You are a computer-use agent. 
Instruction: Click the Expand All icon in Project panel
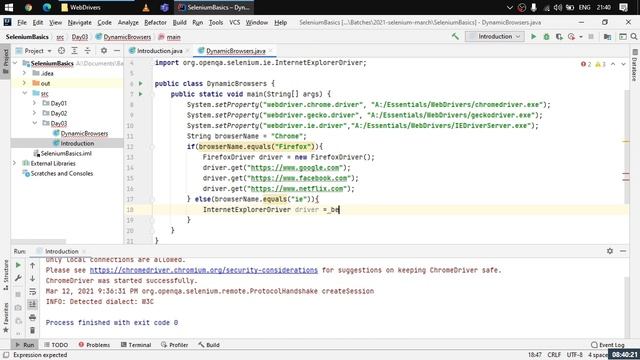[74, 51]
